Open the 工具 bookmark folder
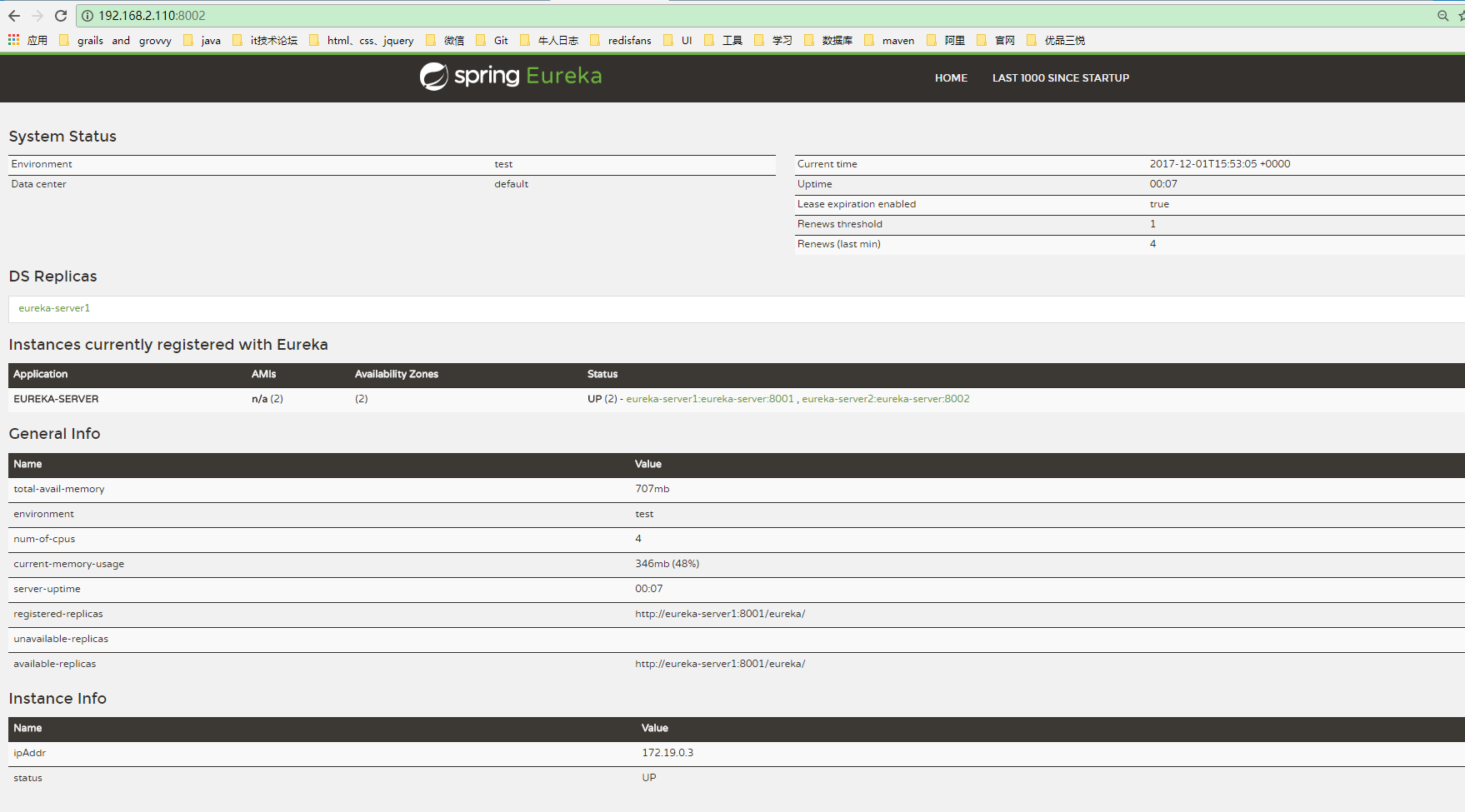 click(723, 40)
